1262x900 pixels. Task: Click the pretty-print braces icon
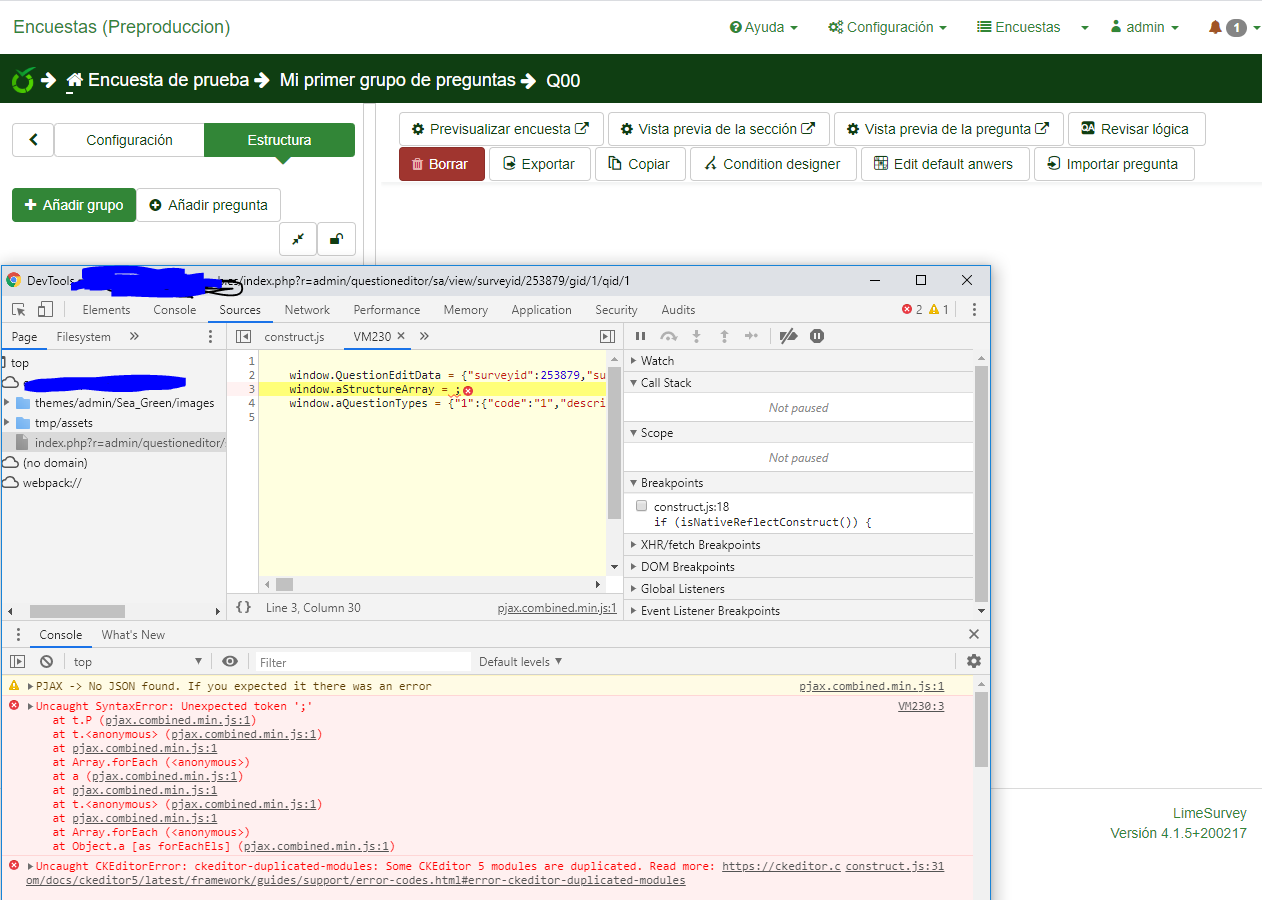pyautogui.click(x=243, y=607)
